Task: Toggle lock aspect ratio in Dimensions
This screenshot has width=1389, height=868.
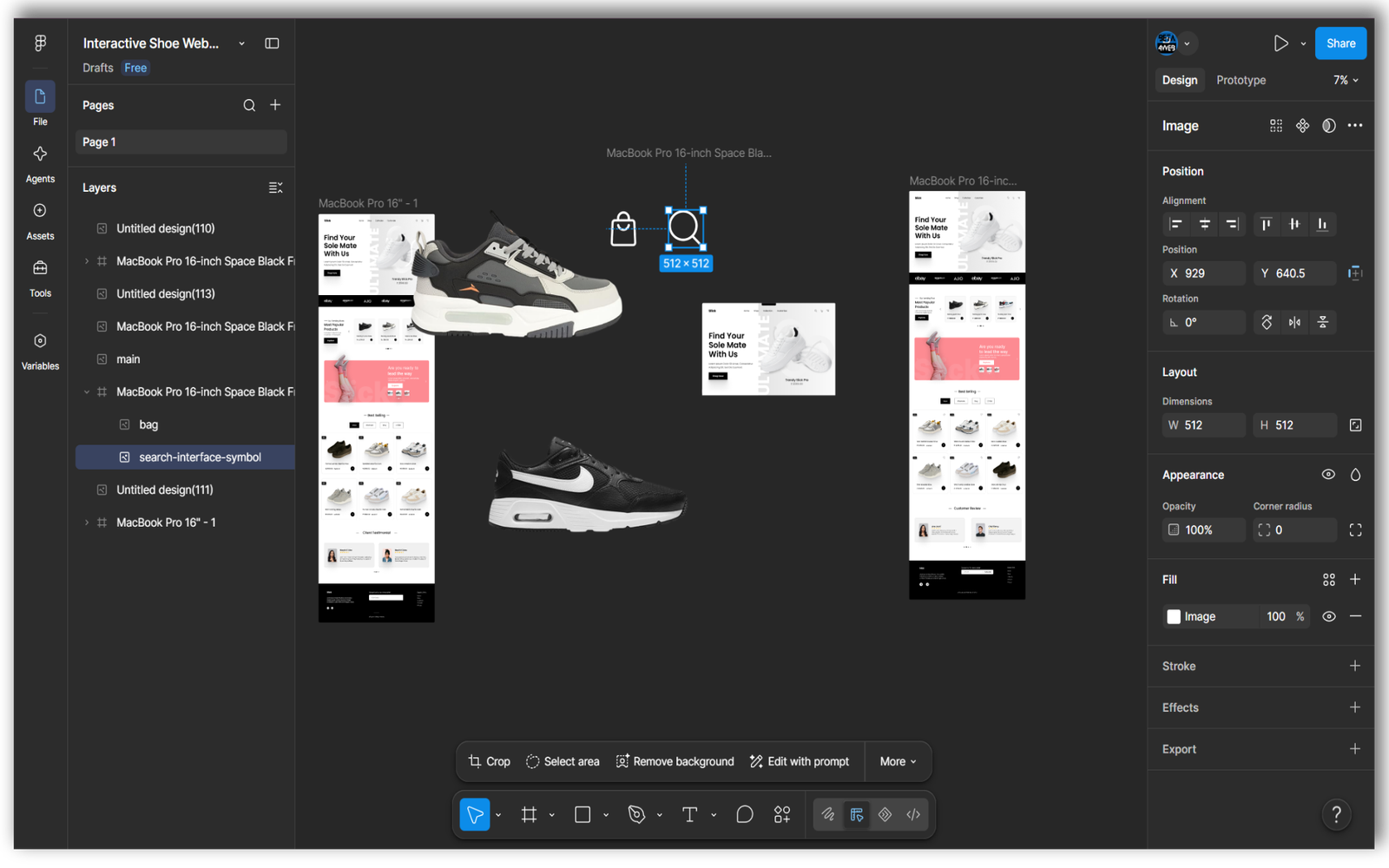Action: click(x=1355, y=425)
